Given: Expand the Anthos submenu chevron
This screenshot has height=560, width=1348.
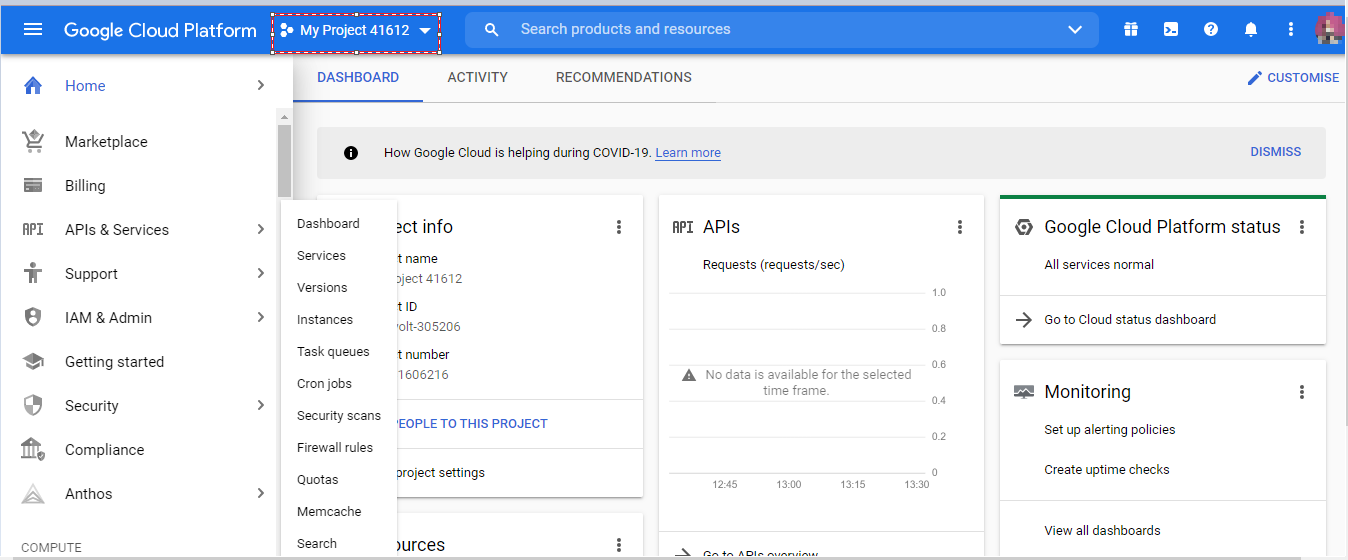Looking at the screenshot, I should pos(260,494).
